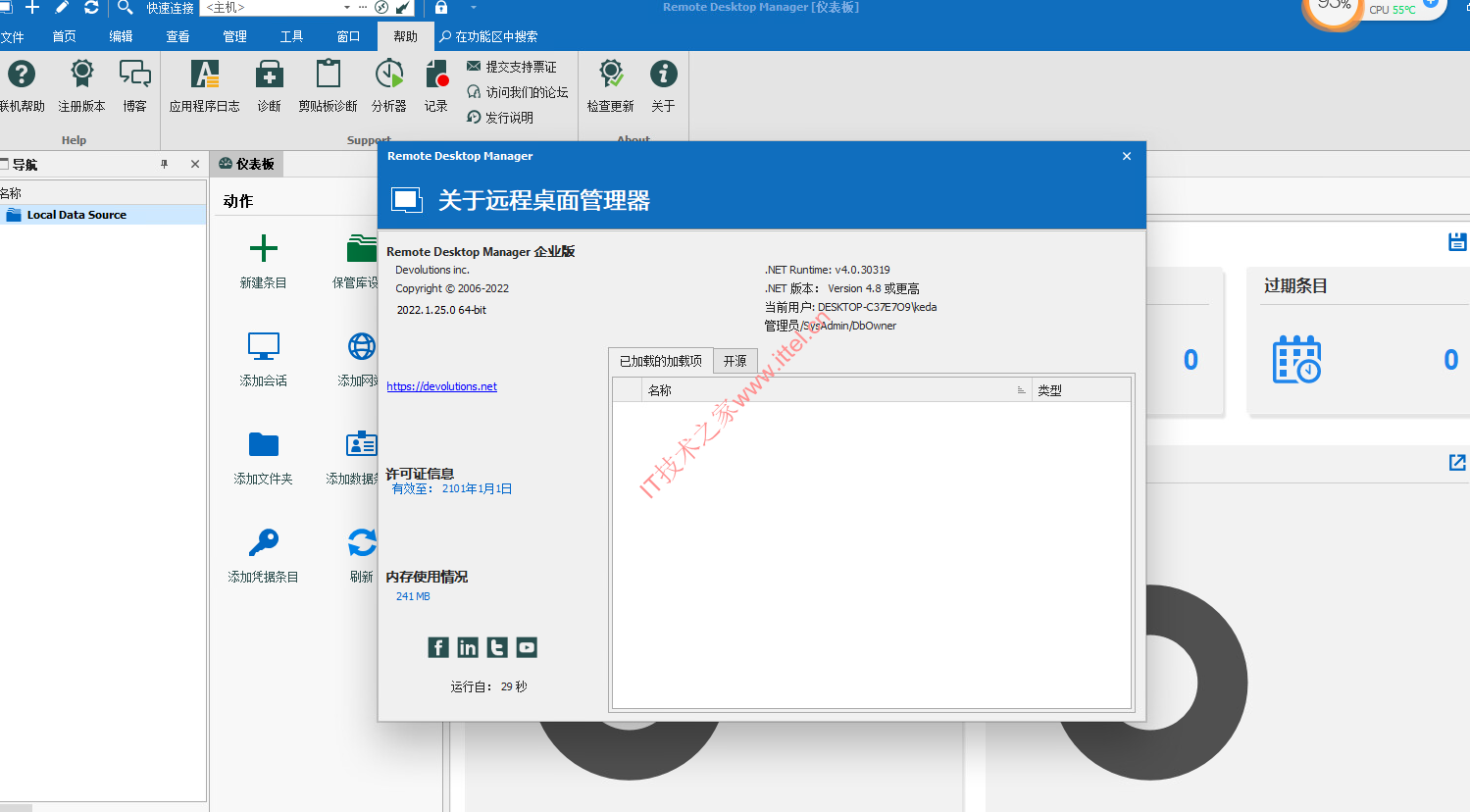Click the plus icon in quick access toolbar
1470x812 pixels.
coord(32,7)
